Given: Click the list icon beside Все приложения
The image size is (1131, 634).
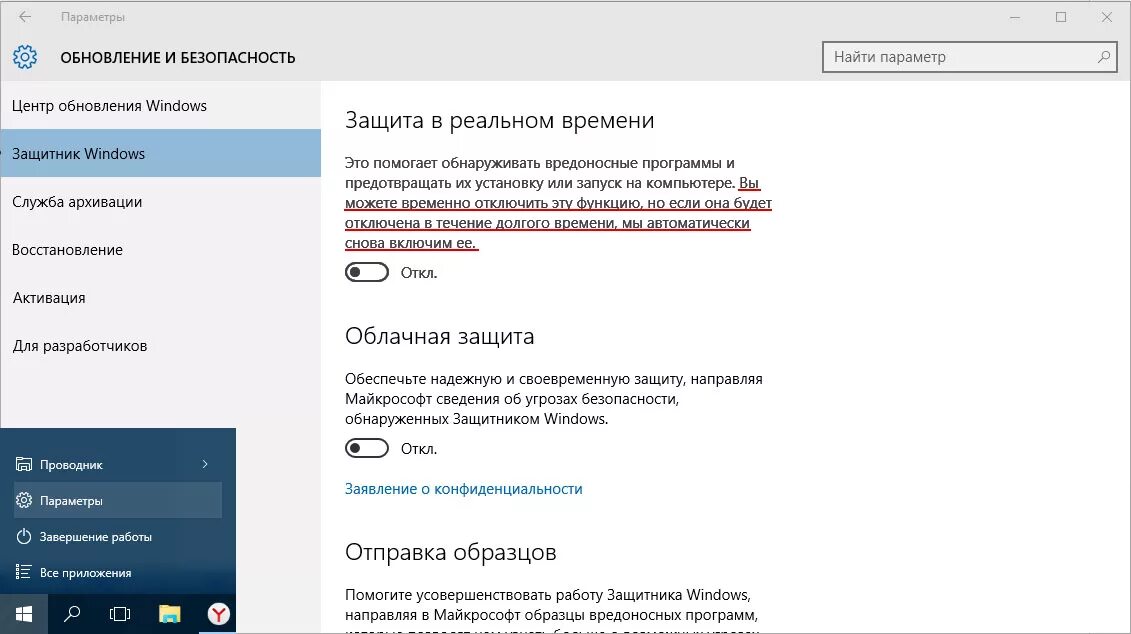Looking at the screenshot, I should click(24, 572).
